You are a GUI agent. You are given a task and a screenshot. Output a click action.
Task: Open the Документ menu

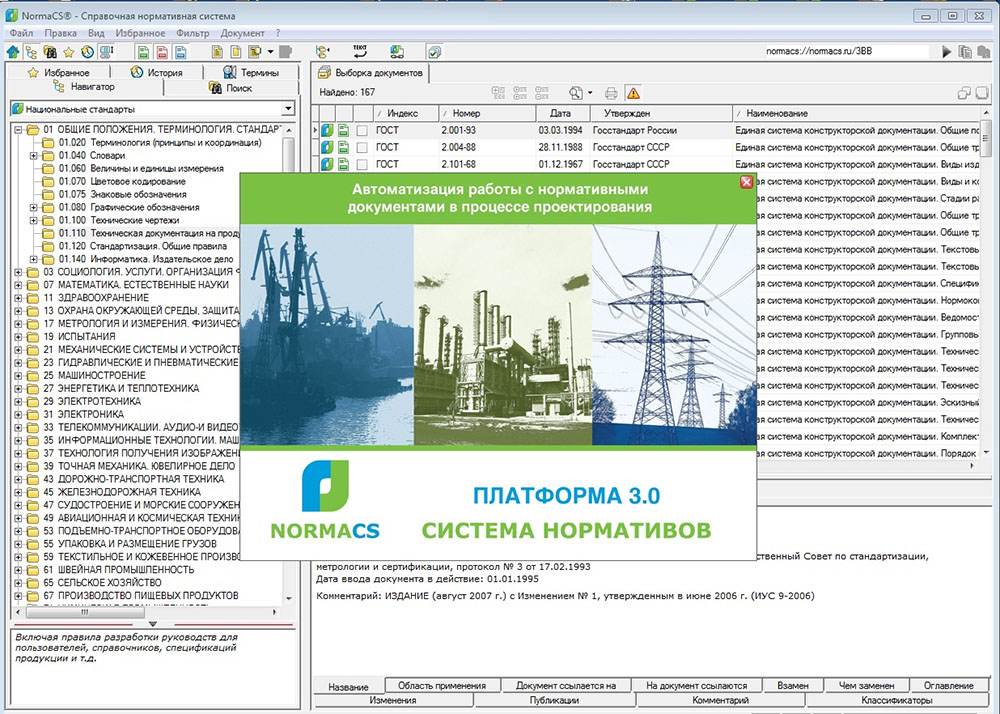242,33
